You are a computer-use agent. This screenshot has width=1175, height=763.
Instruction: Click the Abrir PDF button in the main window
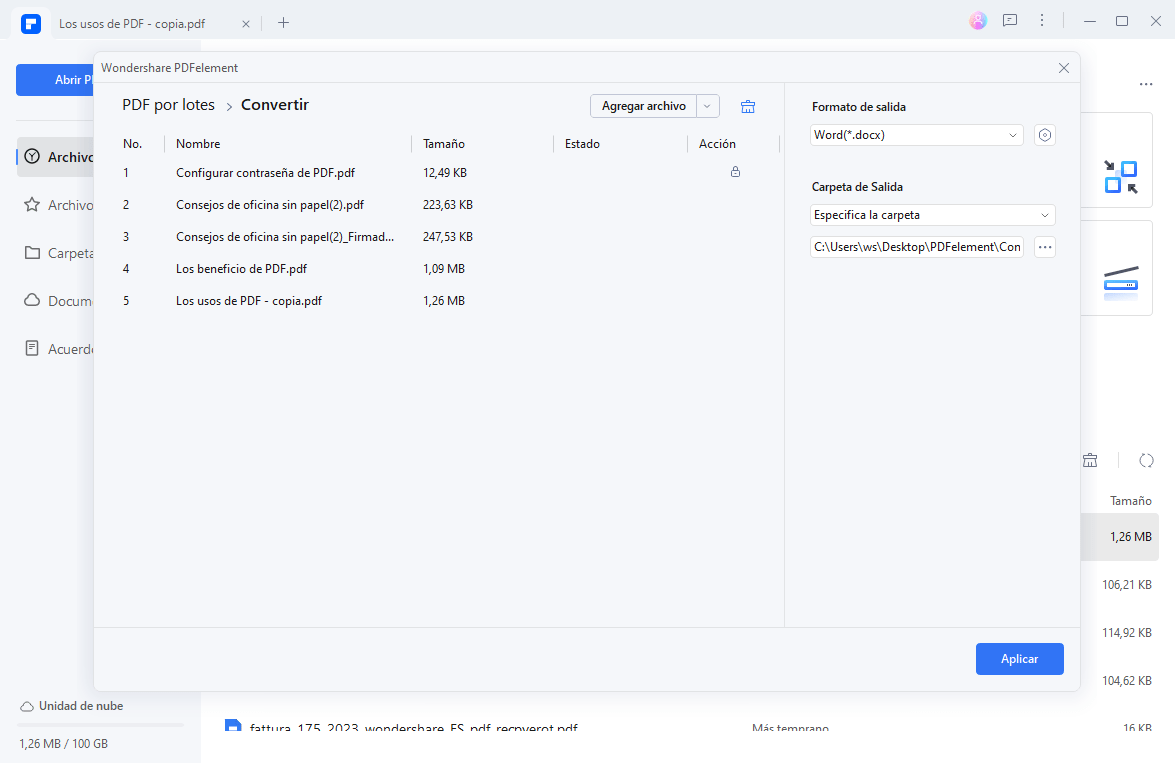(x=55, y=79)
